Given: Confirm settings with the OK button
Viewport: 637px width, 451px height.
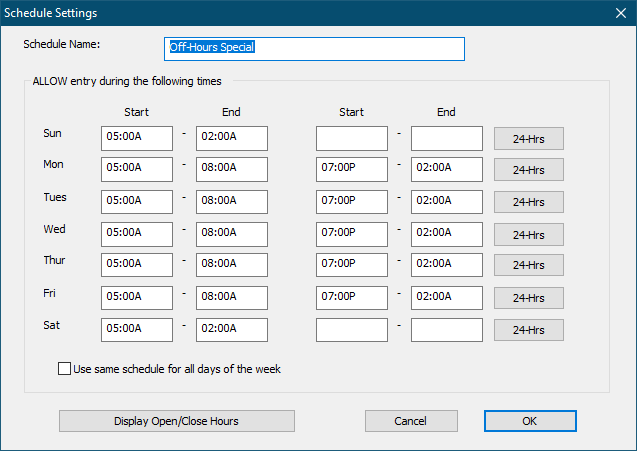Looking at the screenshot, I should (529, 421).
